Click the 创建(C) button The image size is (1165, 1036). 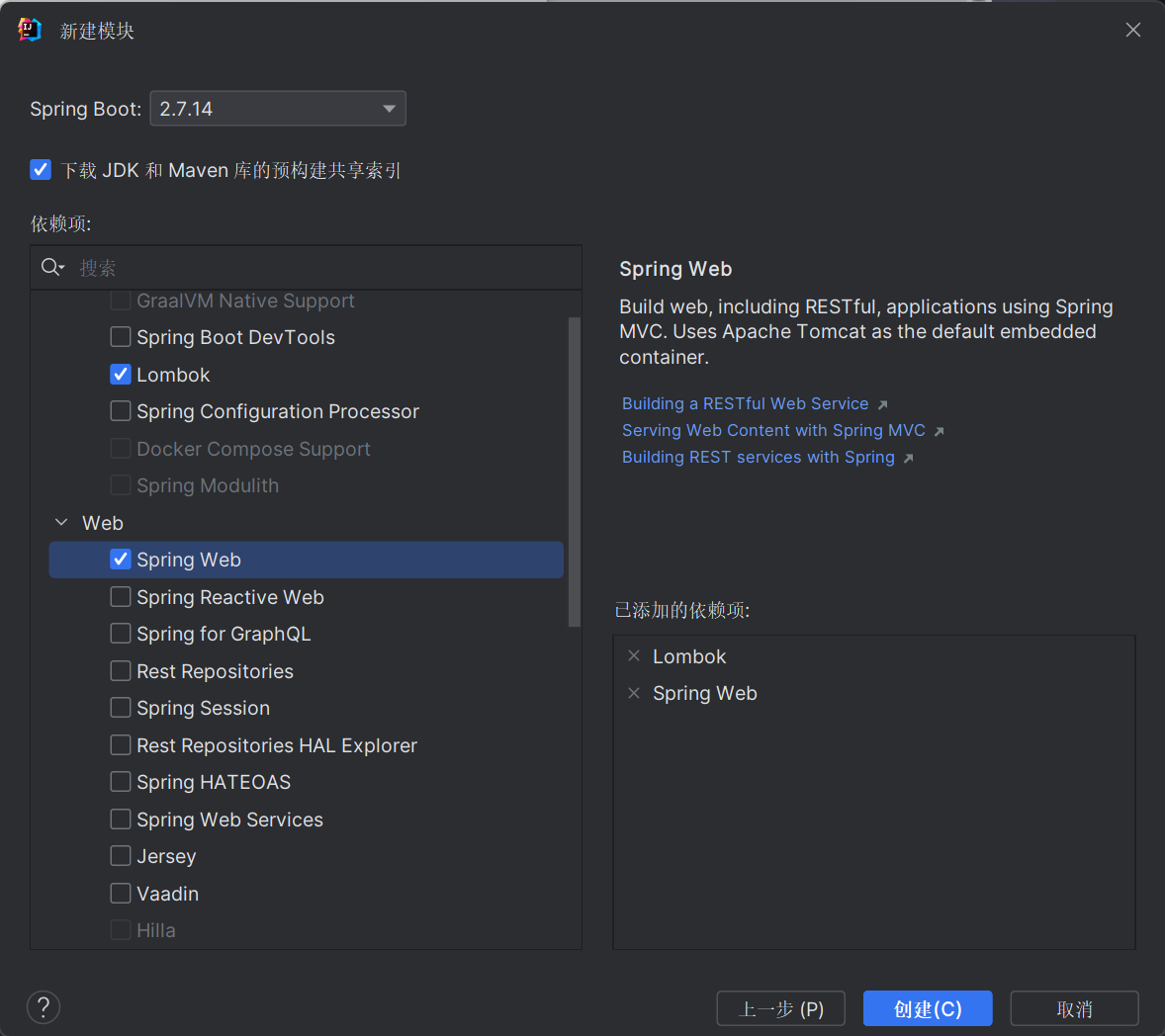[x=928, y=1008]
